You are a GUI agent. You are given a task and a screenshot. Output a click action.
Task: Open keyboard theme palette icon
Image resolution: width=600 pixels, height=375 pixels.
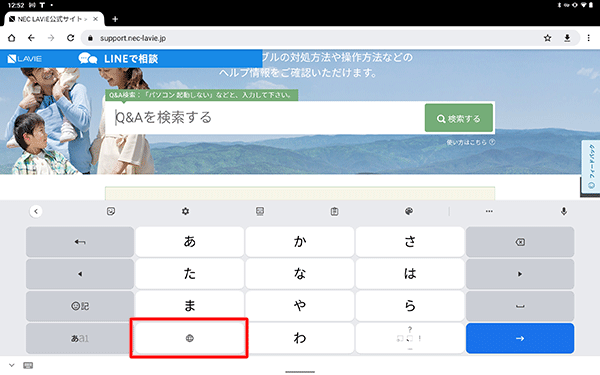pos(409,211)
